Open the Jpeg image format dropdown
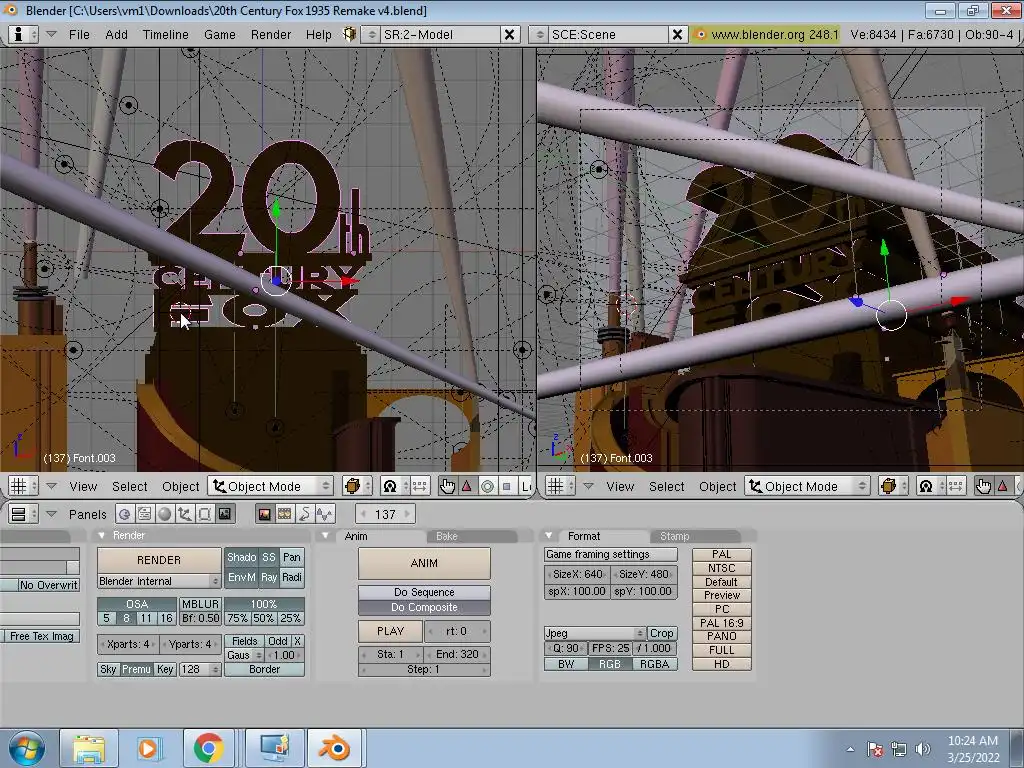This screenshot has width=1024, height=768. tap(594, 633)
